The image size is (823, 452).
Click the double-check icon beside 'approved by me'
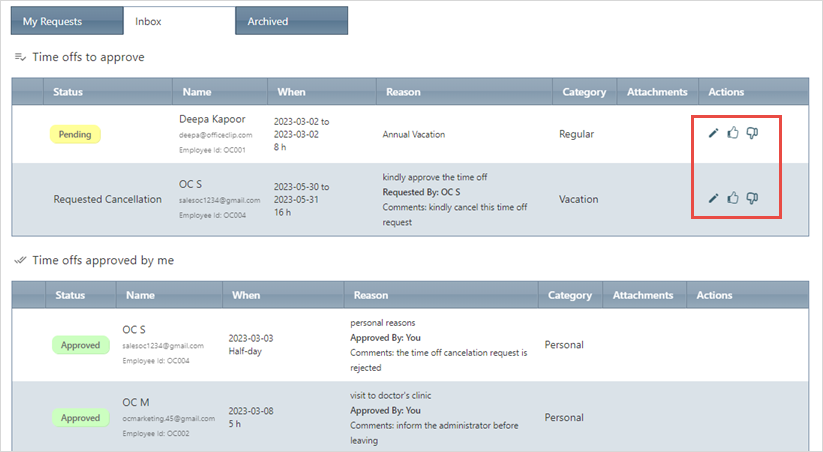pos(20,260)
